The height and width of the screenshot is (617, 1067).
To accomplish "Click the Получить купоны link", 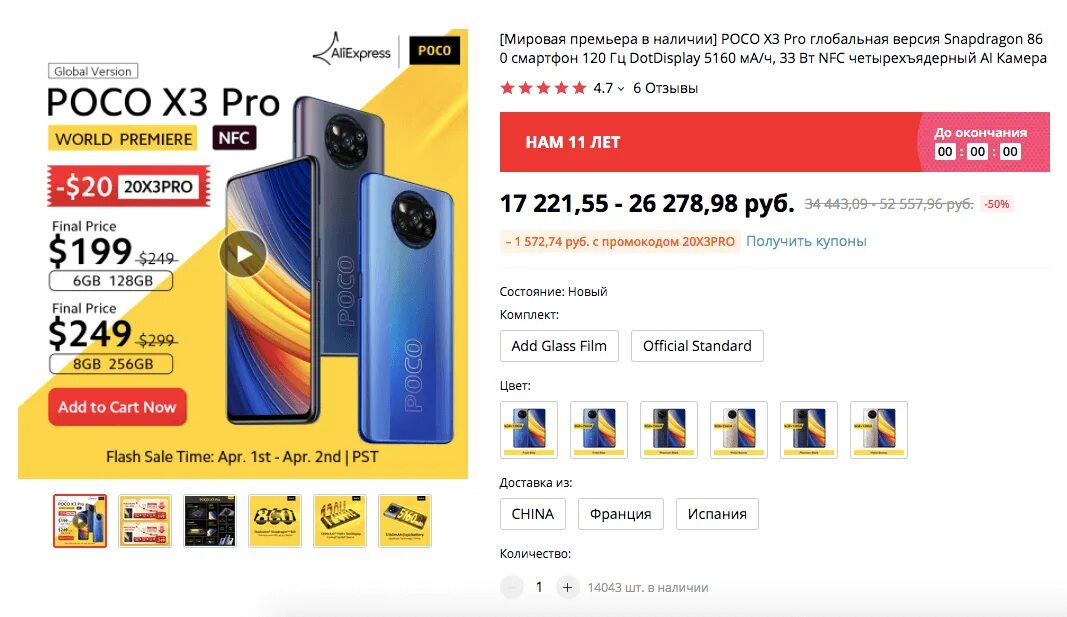I will coord(806,241).
